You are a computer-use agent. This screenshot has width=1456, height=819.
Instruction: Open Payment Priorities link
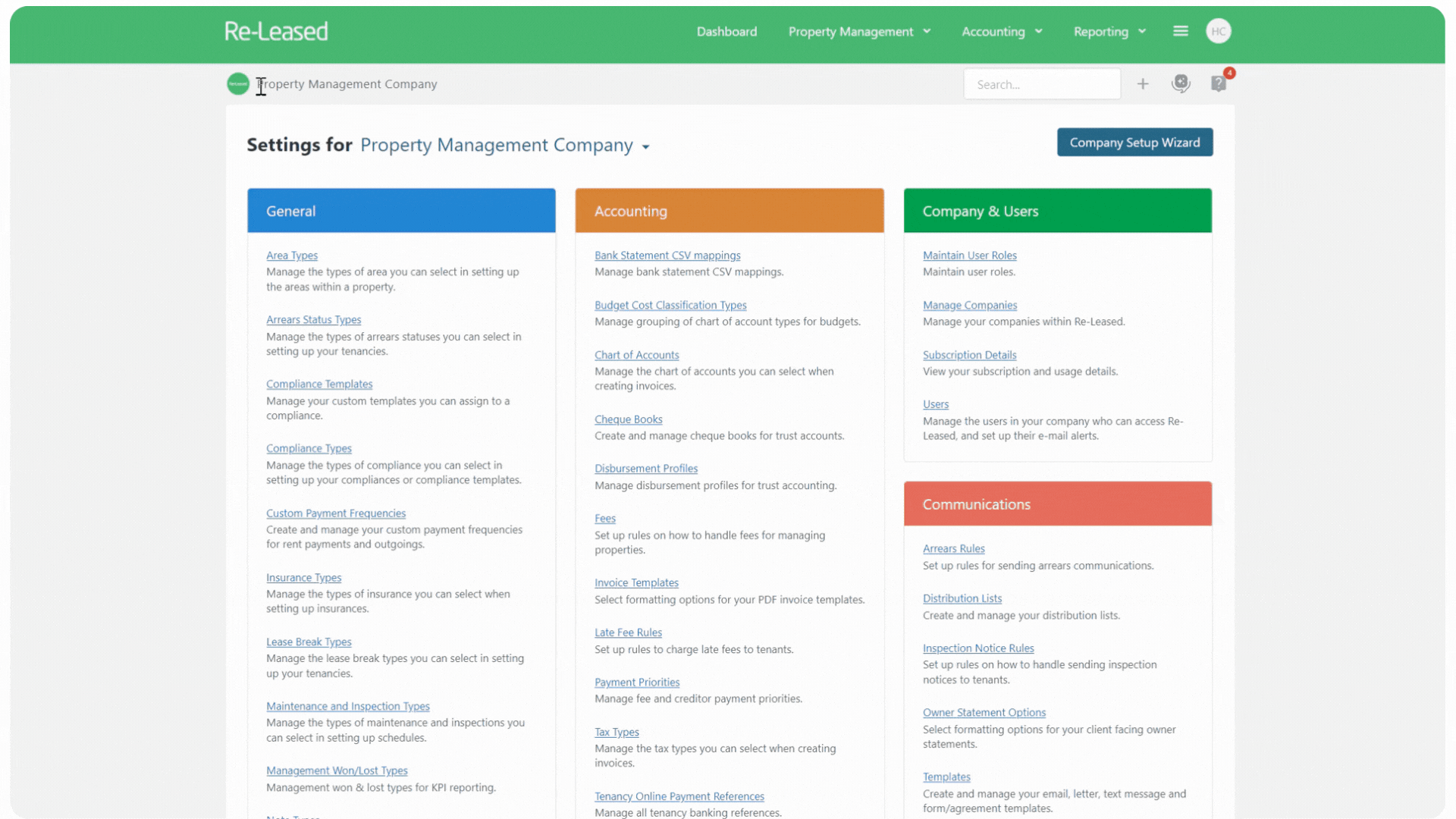coord(637,682)
